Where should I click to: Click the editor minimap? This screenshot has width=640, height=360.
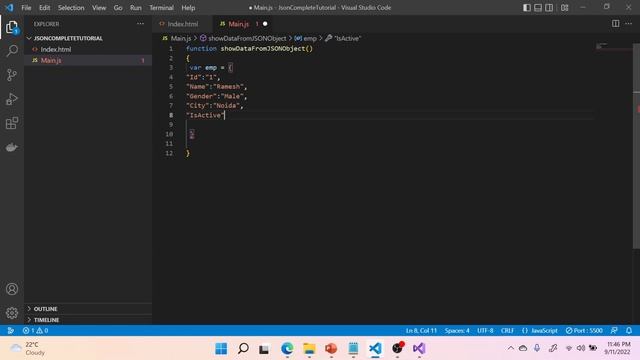coord(612,47)
